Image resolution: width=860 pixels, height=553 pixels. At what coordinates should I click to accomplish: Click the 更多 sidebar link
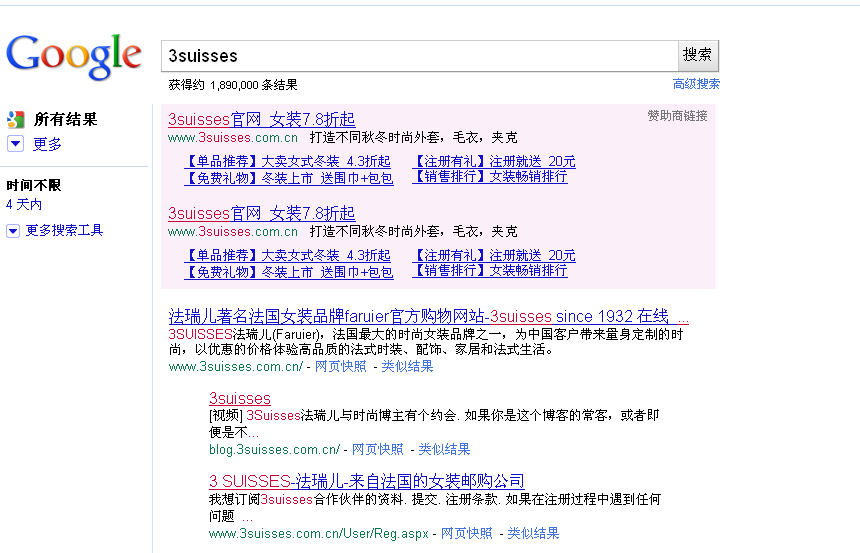coord(47,144)
